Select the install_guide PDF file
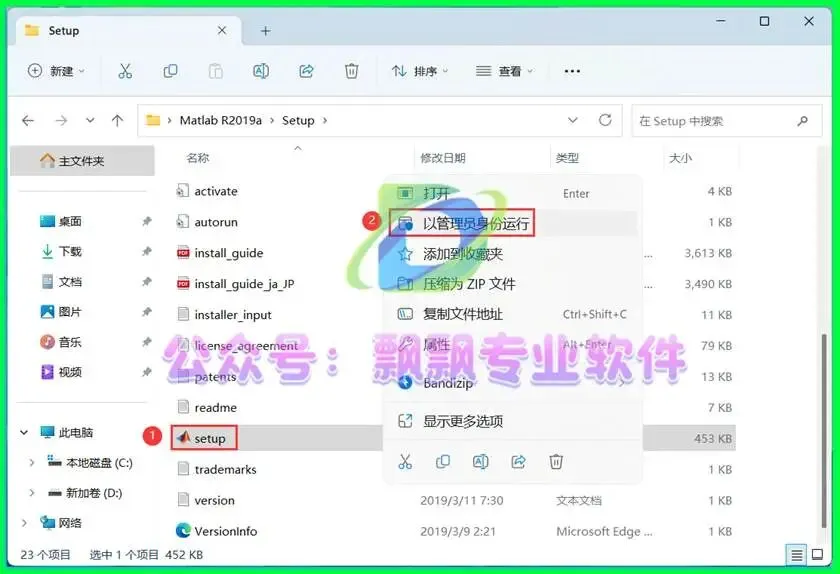Image resolution: width=840 pixels, height=574 pixels. (x=220, y=253)
